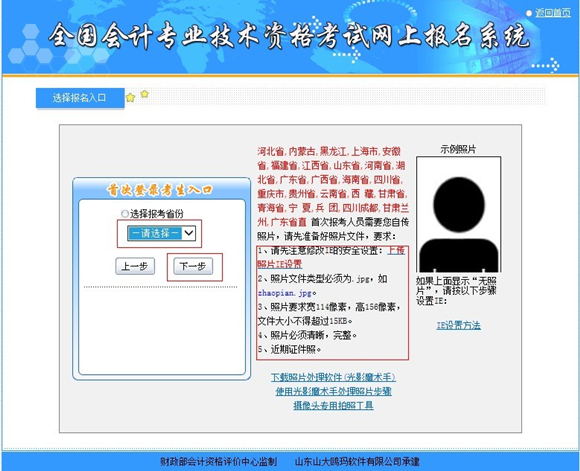Viewport: 580px width, 471px height.
Task: Click the 首次登录考生入口 panel header
Action: click(x=161, y=189)
